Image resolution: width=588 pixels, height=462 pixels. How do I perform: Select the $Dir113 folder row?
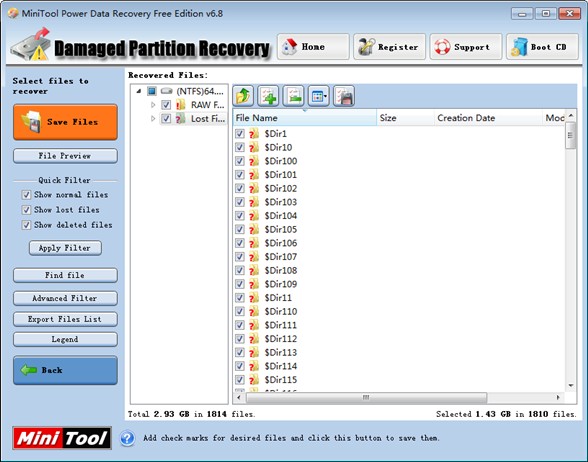(399, 352)
